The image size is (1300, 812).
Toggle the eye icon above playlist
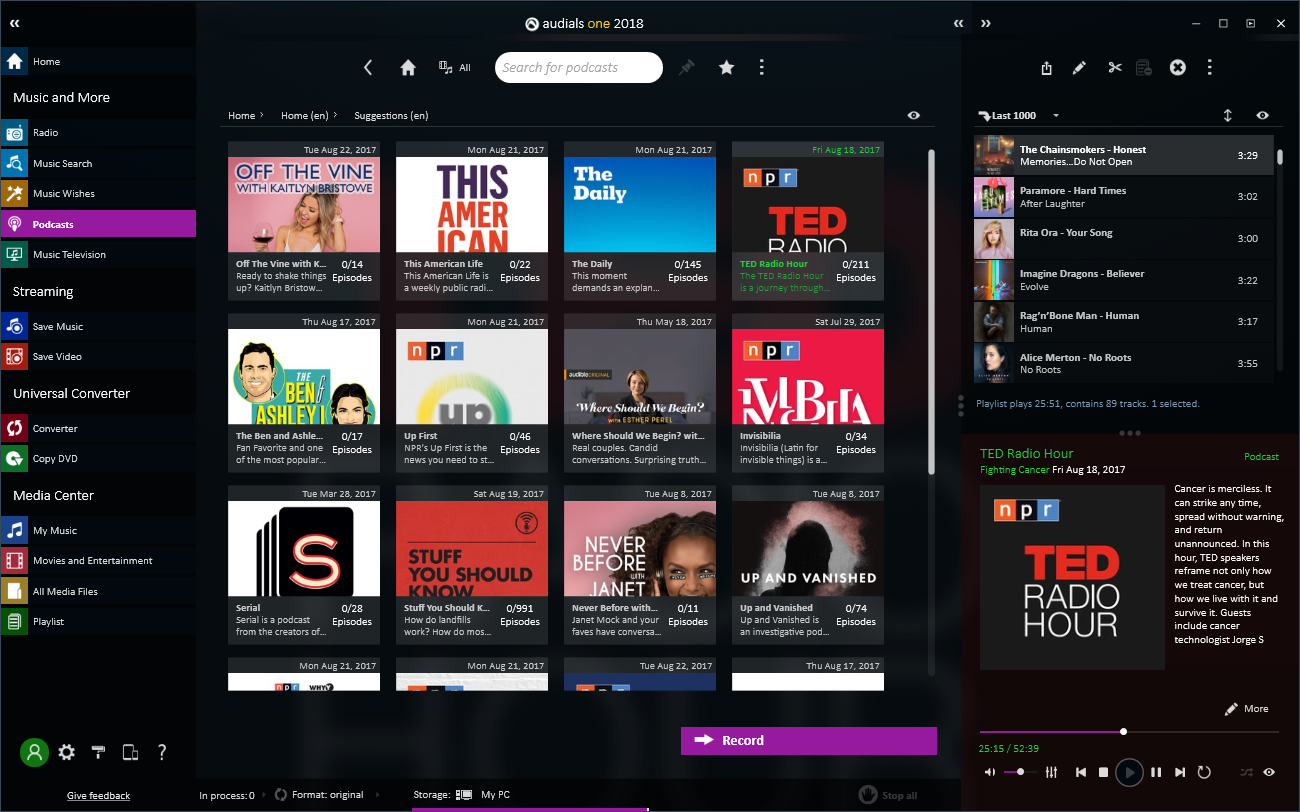[x=1263, y=115]
